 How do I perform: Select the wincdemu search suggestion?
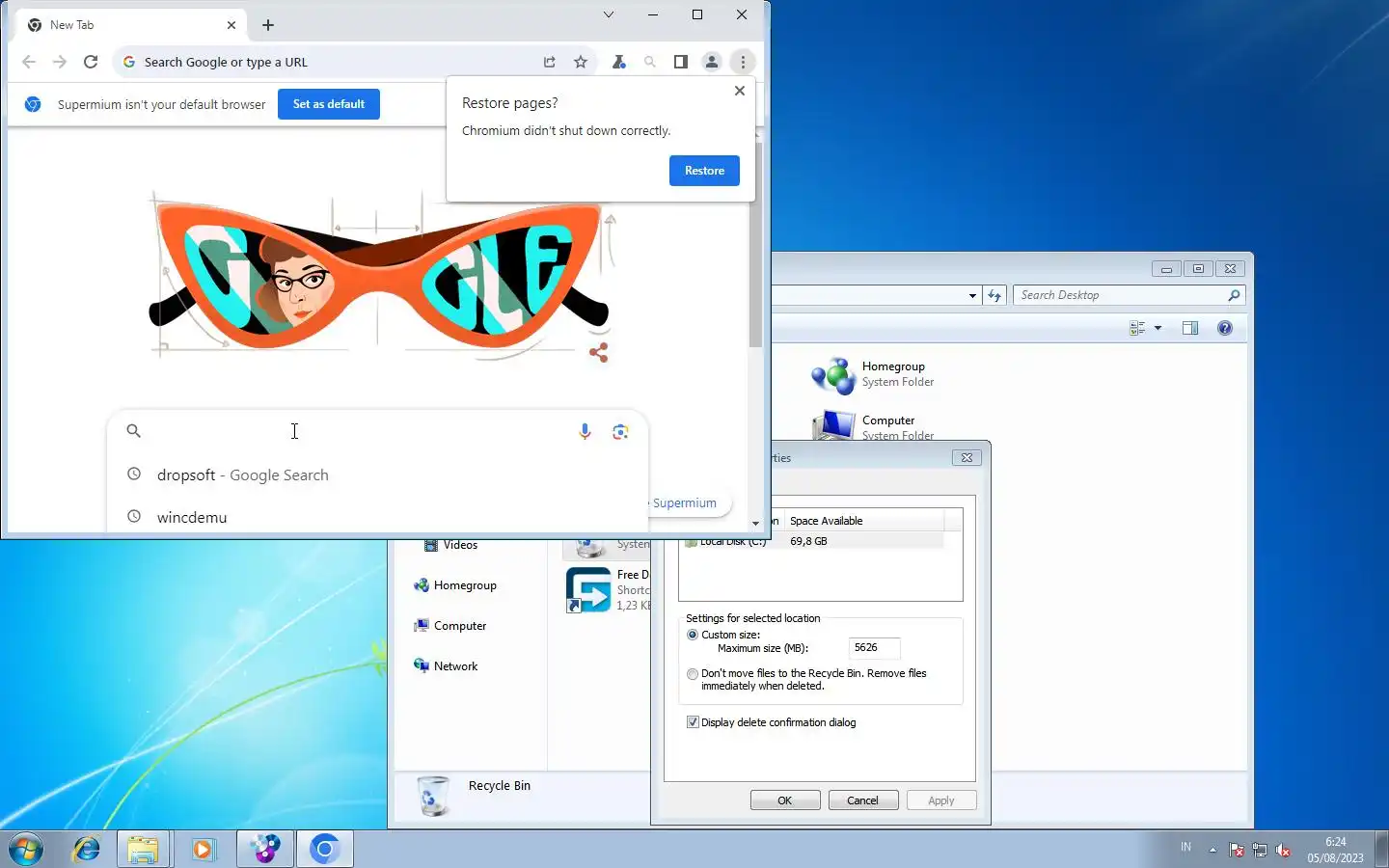377,517
